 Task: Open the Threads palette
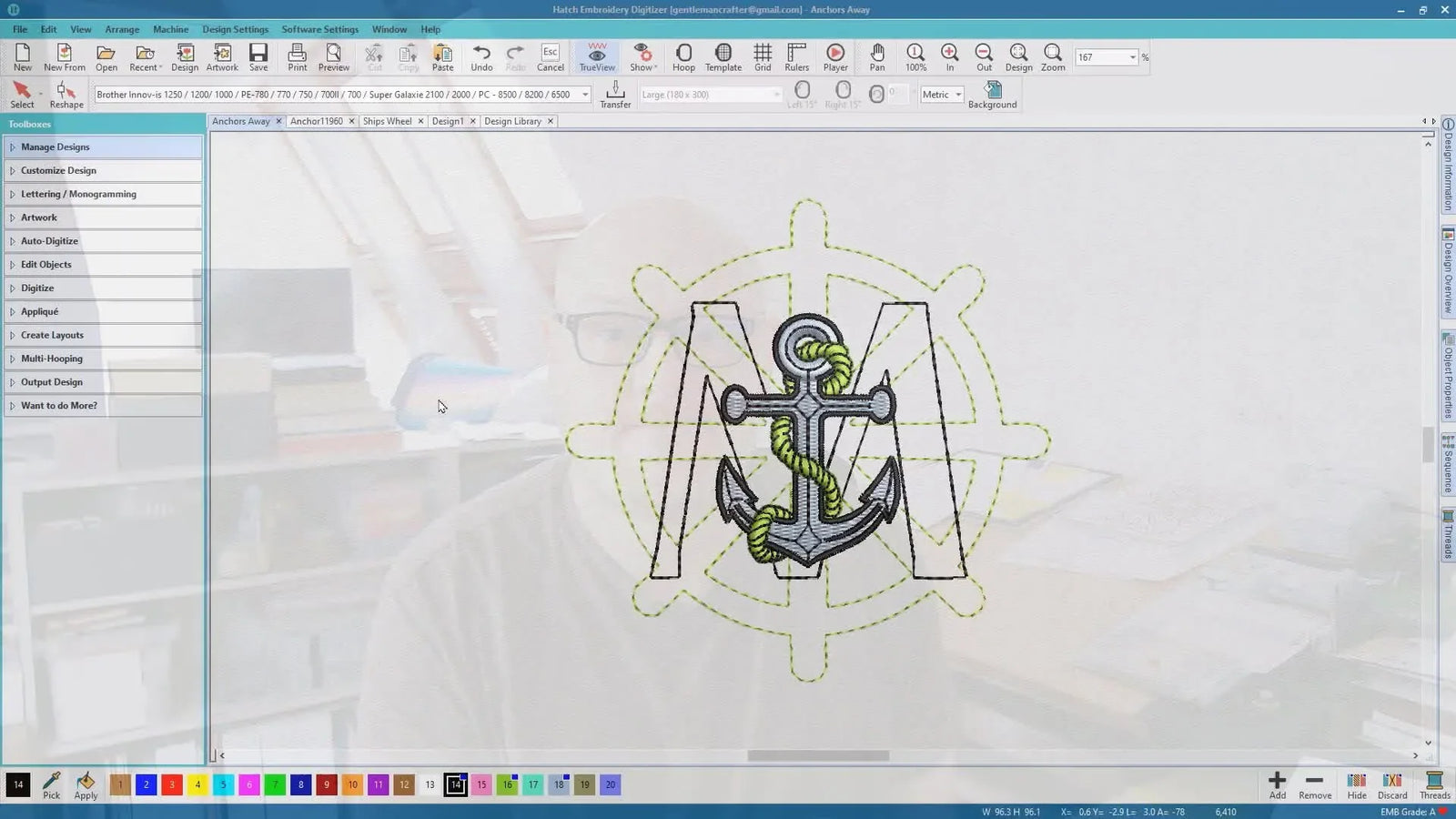click(1433, 784)
